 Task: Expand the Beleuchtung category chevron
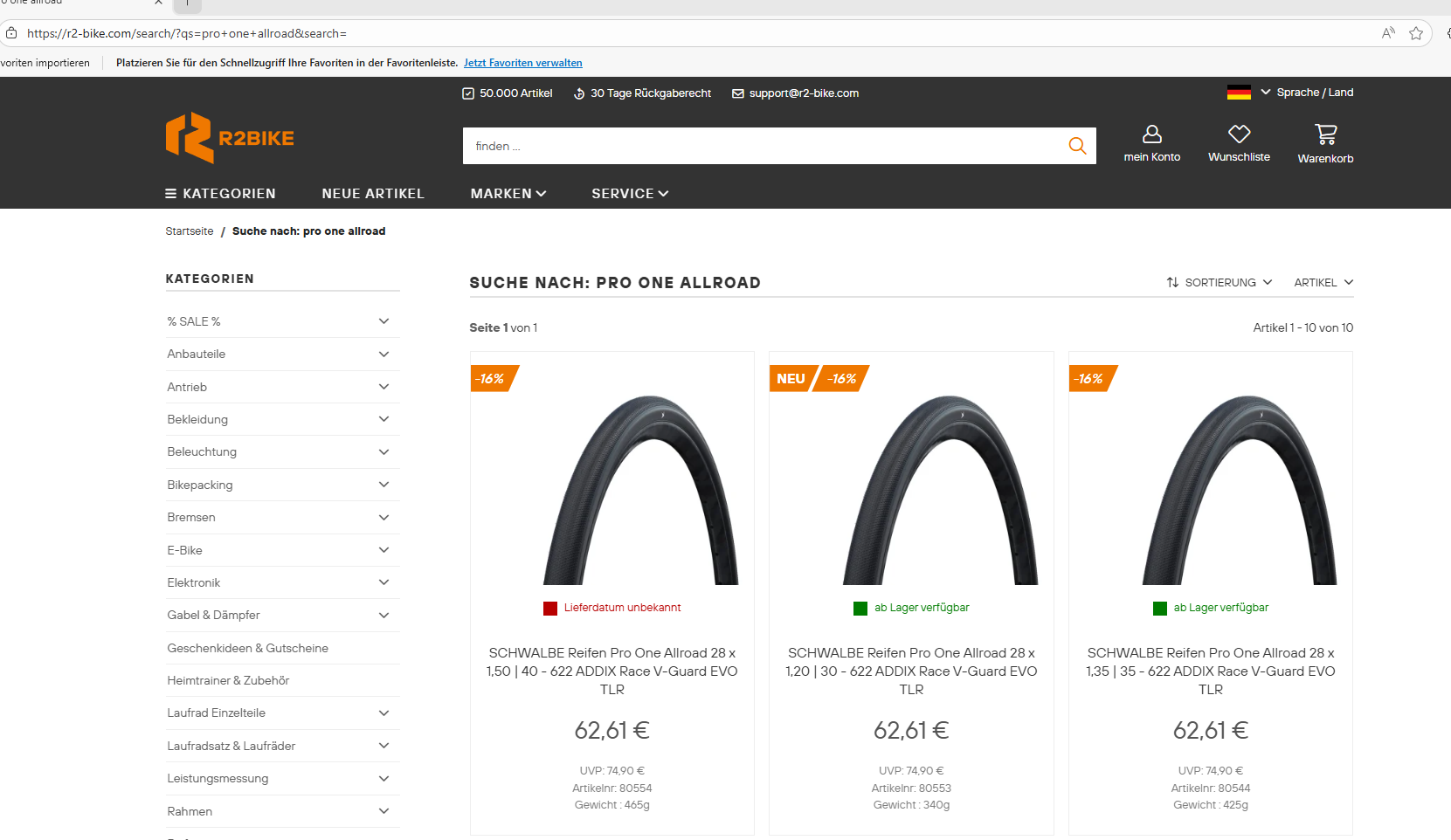tap(383, 451)
